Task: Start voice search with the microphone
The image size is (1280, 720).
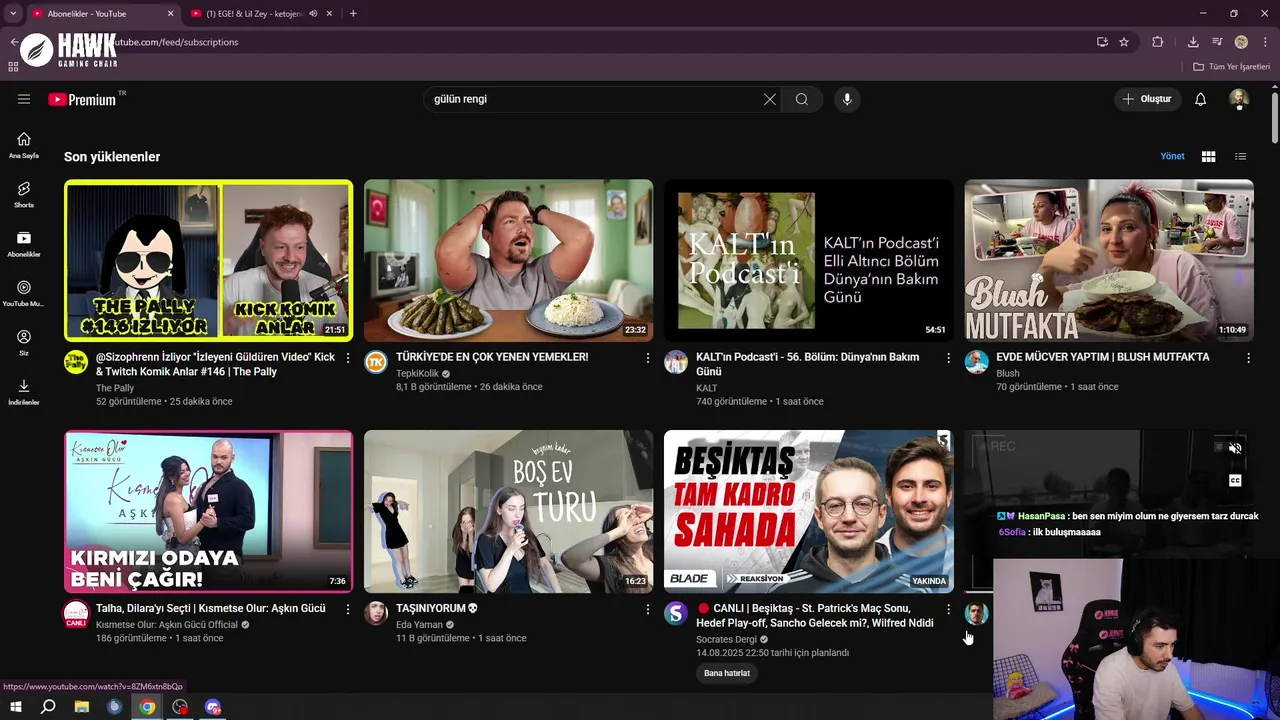Action: click(x=847, y=99)
